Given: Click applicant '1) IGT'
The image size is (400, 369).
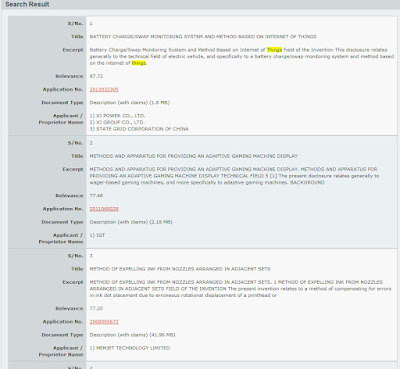Looking at the screenshot, I should point(97,235).
